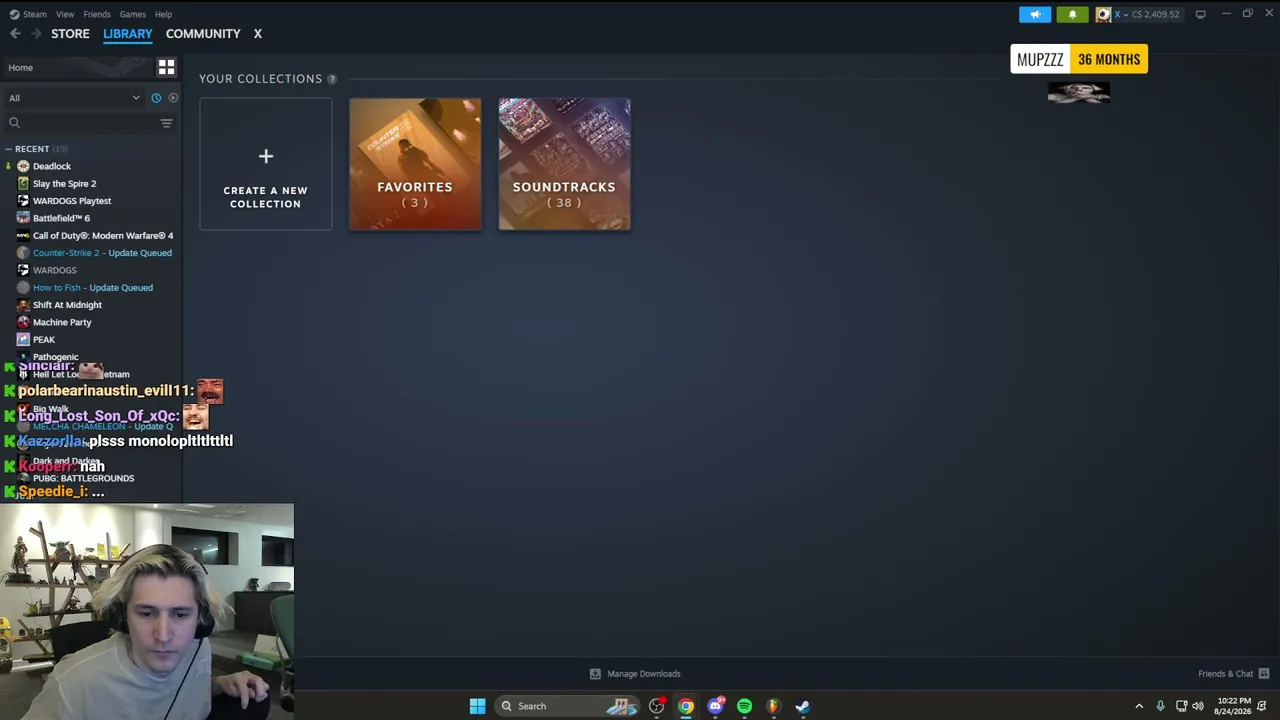Open the Friends menu

tap(97, 14)
